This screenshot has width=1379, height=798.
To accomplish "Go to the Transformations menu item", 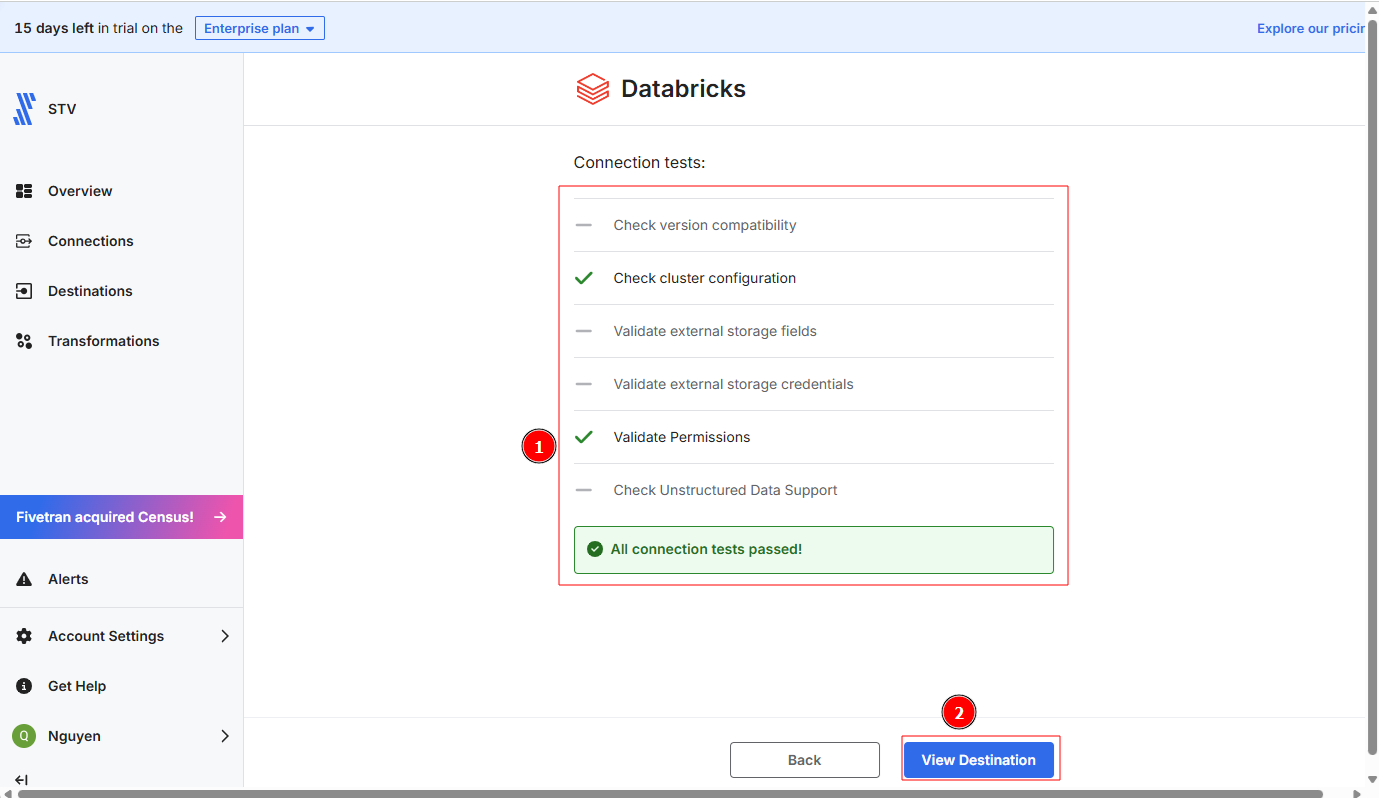I will click(x=103, y=341).
